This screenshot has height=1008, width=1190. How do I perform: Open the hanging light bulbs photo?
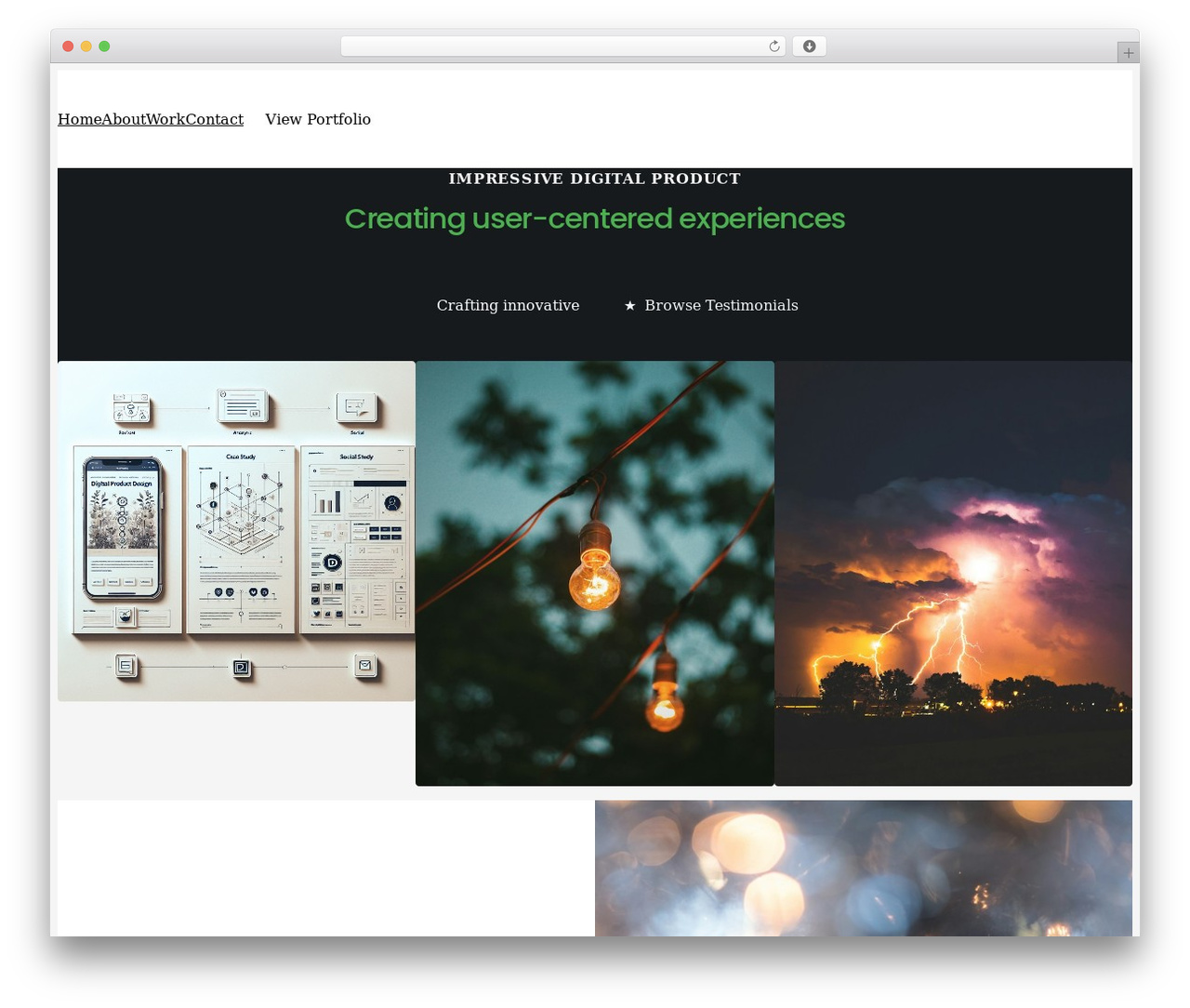(595, 573)
